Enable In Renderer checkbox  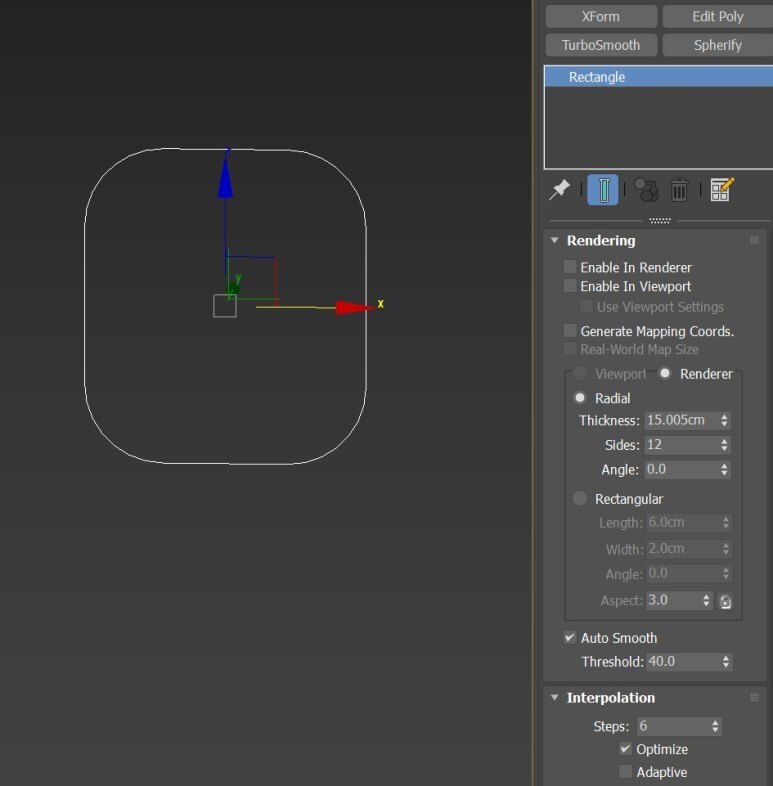(x=570, y=267)
